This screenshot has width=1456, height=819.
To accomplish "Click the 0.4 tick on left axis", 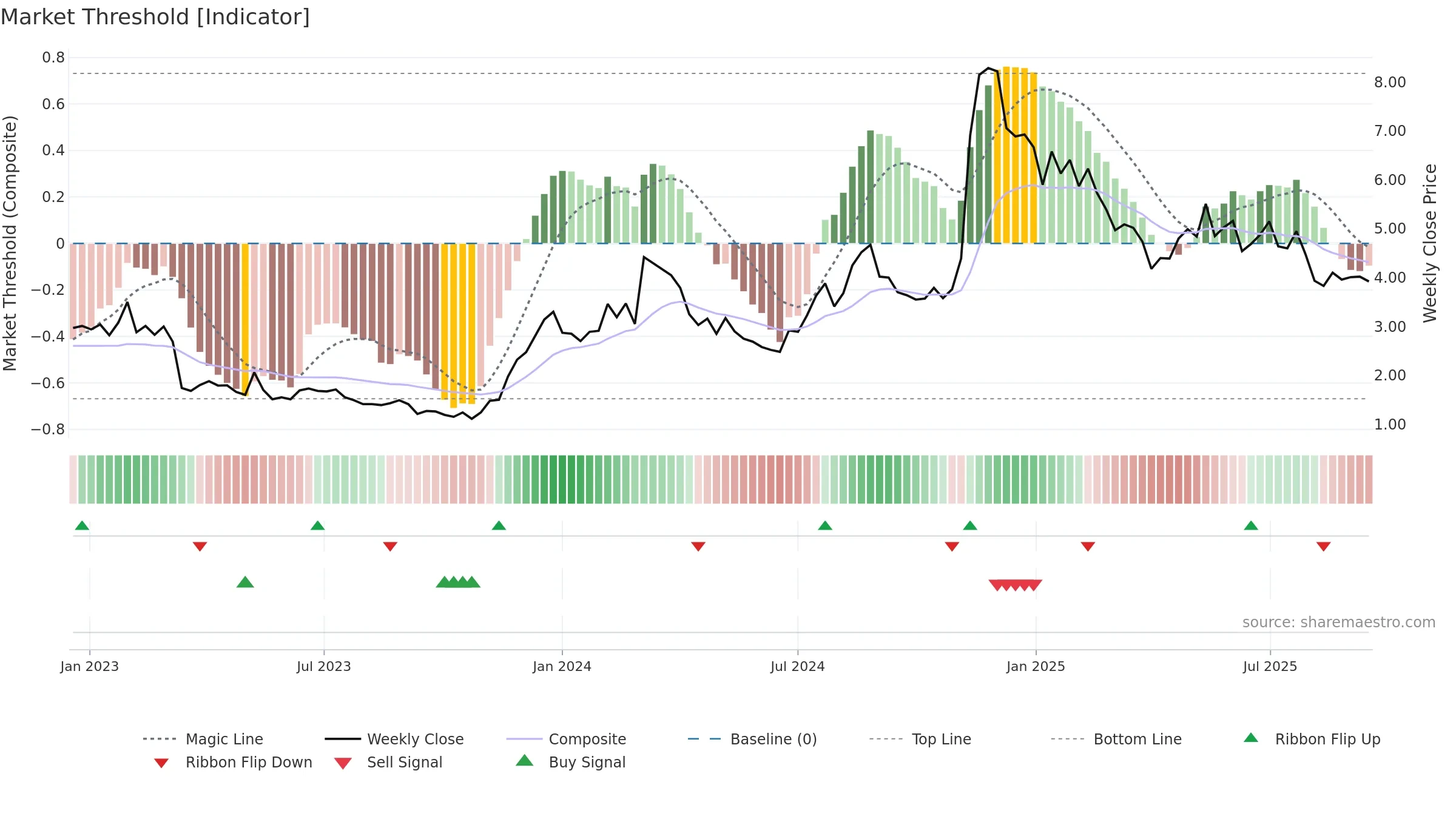I will pyautogui.click(x=53, y=150).
